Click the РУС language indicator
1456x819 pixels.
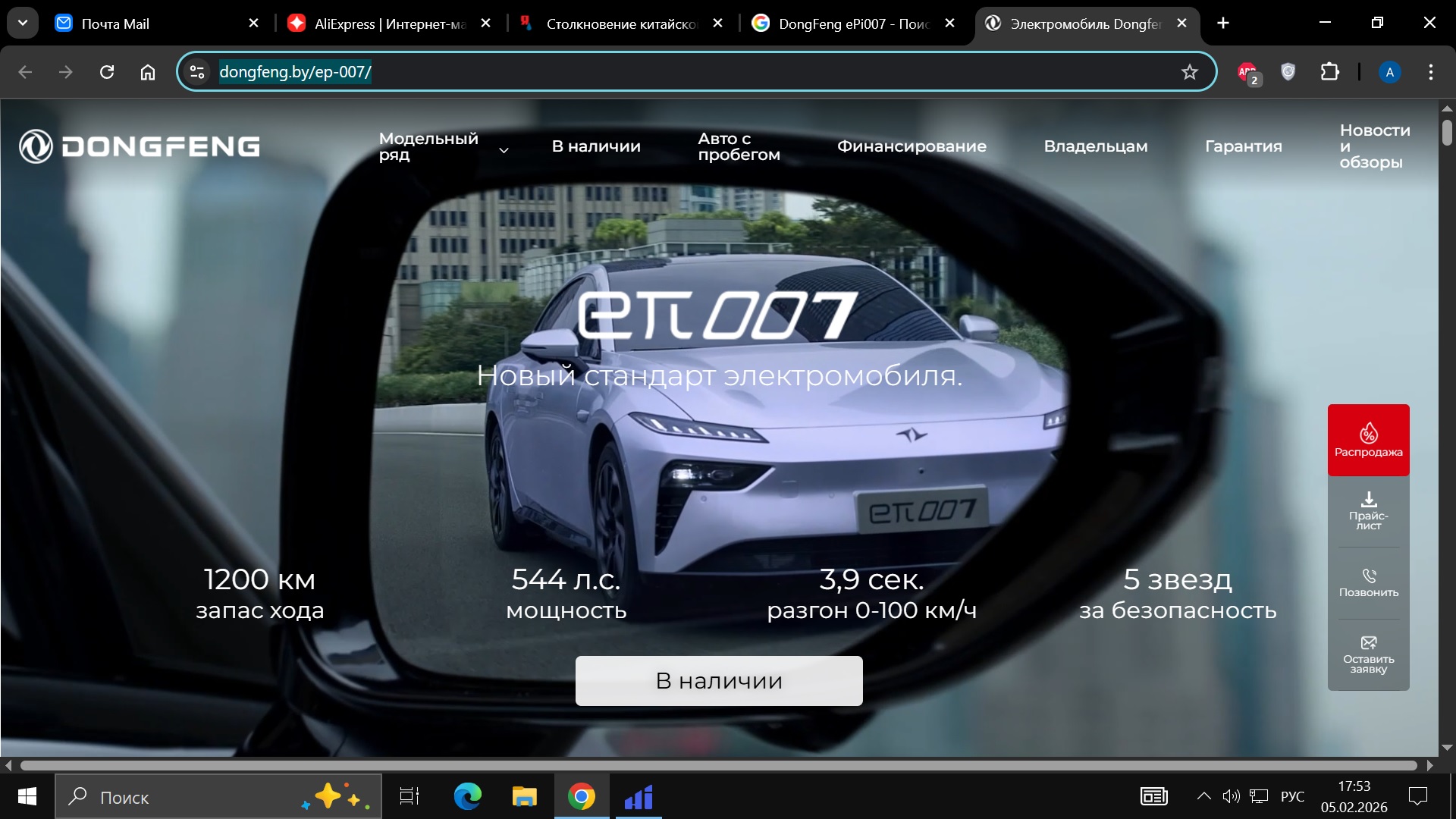[1292, 796]
